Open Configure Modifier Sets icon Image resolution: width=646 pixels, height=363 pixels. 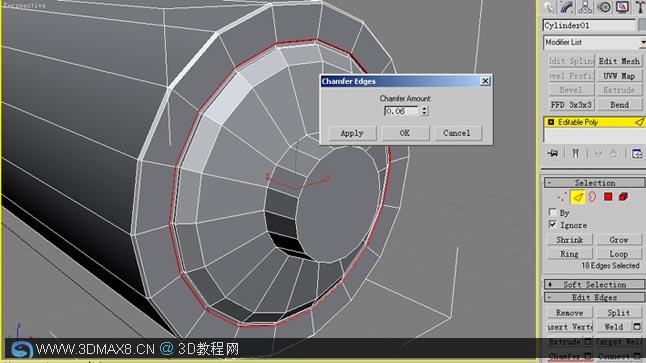[637, 154]
